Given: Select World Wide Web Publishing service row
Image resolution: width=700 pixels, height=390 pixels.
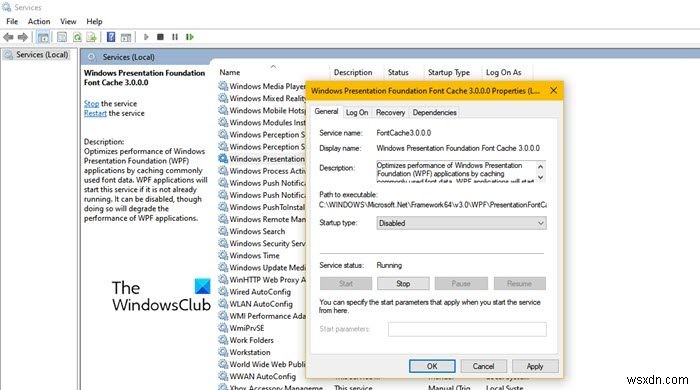Looking at the screenshot, I should click(x=262, y=364).
